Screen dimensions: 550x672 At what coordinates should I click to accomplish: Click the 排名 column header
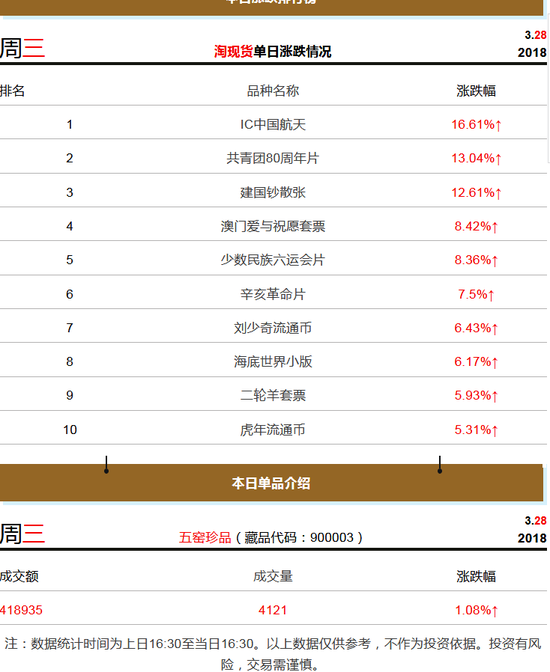click(x=12, y=91)
